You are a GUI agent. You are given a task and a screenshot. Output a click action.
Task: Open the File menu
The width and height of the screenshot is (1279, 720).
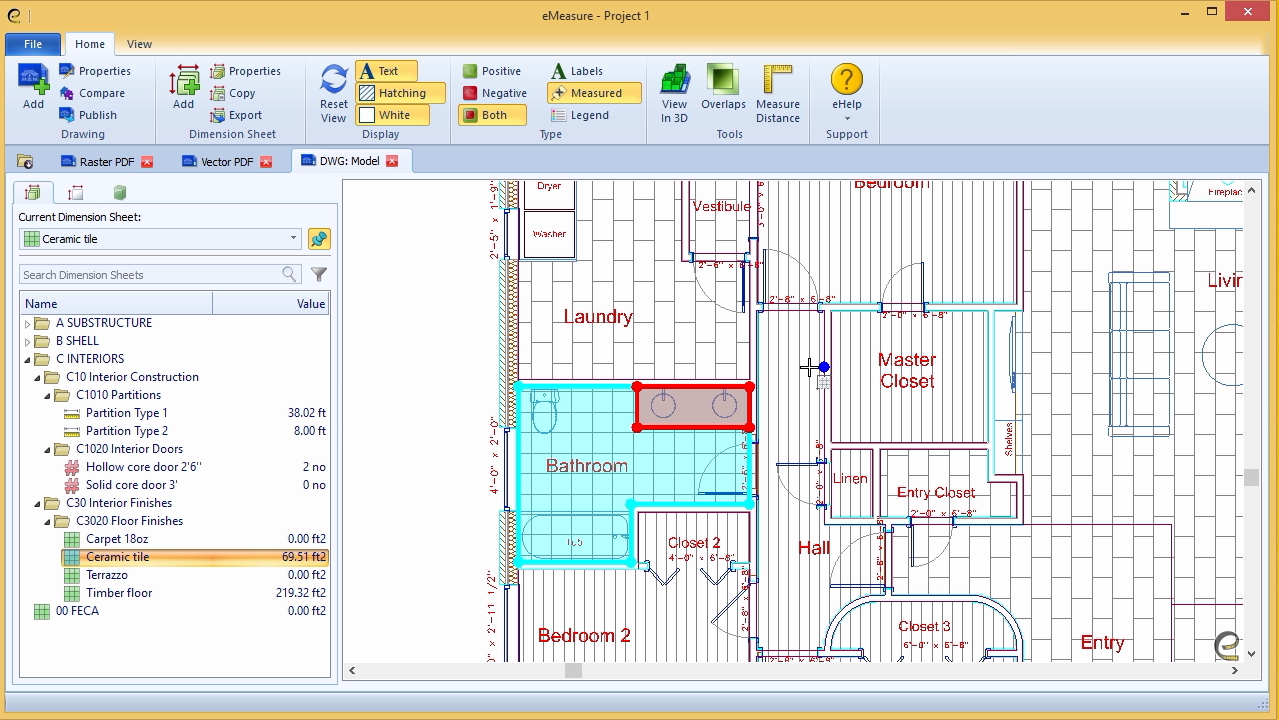(x=32, y=44)
